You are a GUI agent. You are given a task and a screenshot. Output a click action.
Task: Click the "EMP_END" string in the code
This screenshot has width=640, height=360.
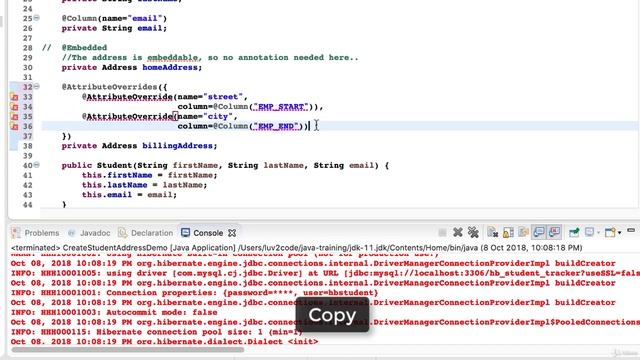tap(276, 126)
